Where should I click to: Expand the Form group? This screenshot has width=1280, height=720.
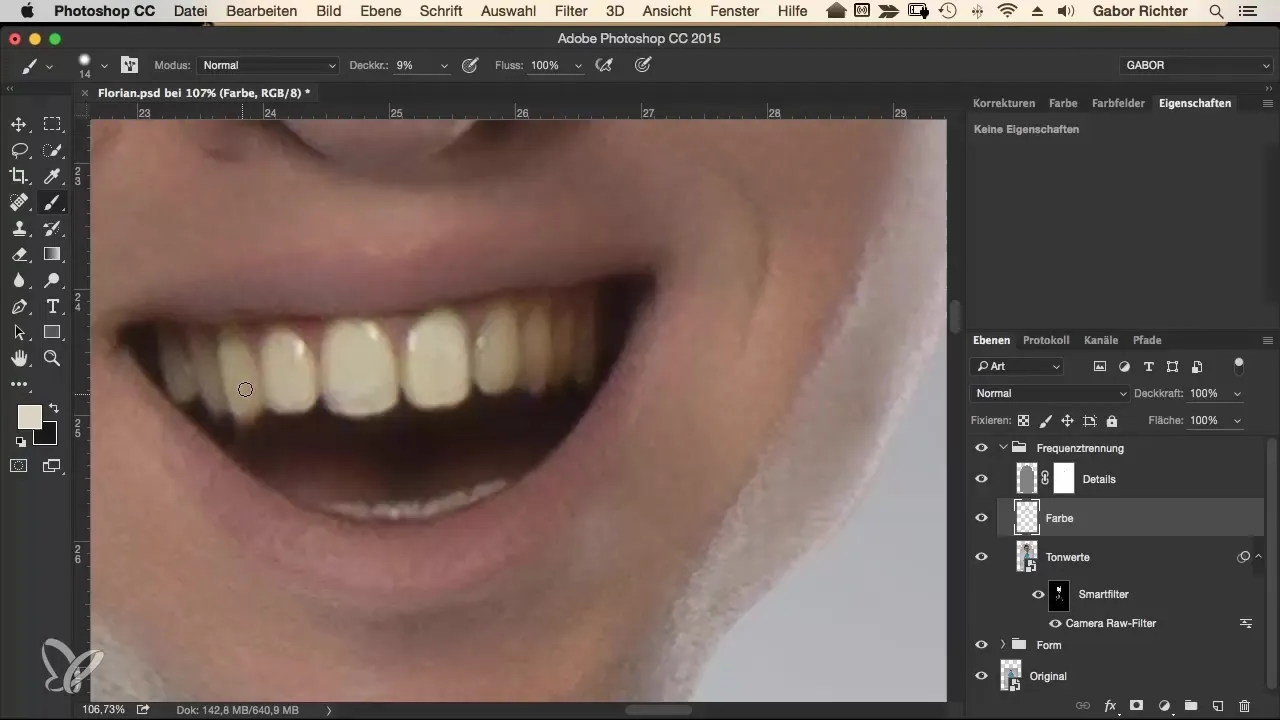[x=1002, y=645]
